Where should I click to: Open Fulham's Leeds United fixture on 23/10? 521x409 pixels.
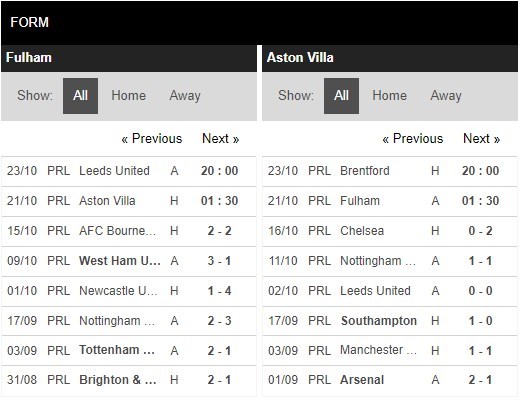click(x=129, y=171)
